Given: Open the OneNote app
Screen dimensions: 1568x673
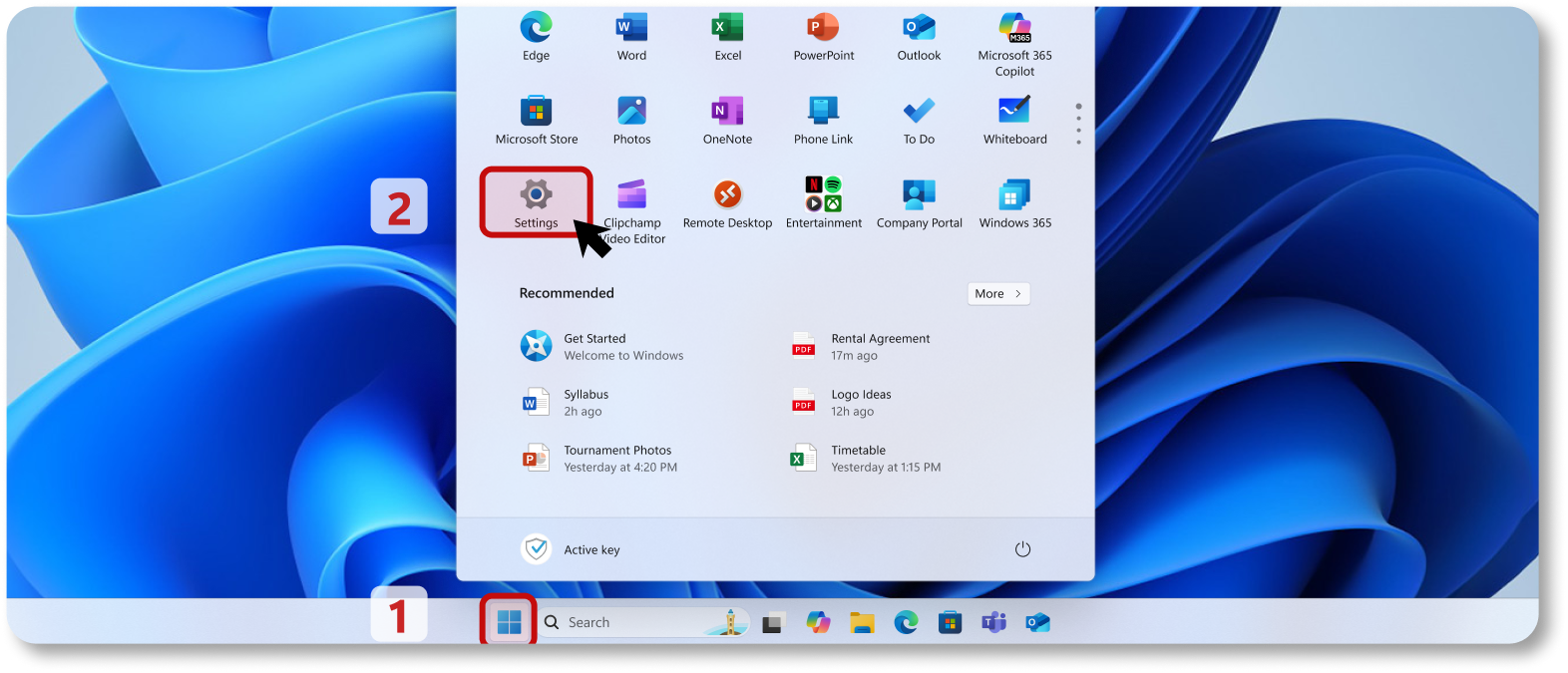Looking at the screenshot, I should pyautogui.click(x=727, y=119).
